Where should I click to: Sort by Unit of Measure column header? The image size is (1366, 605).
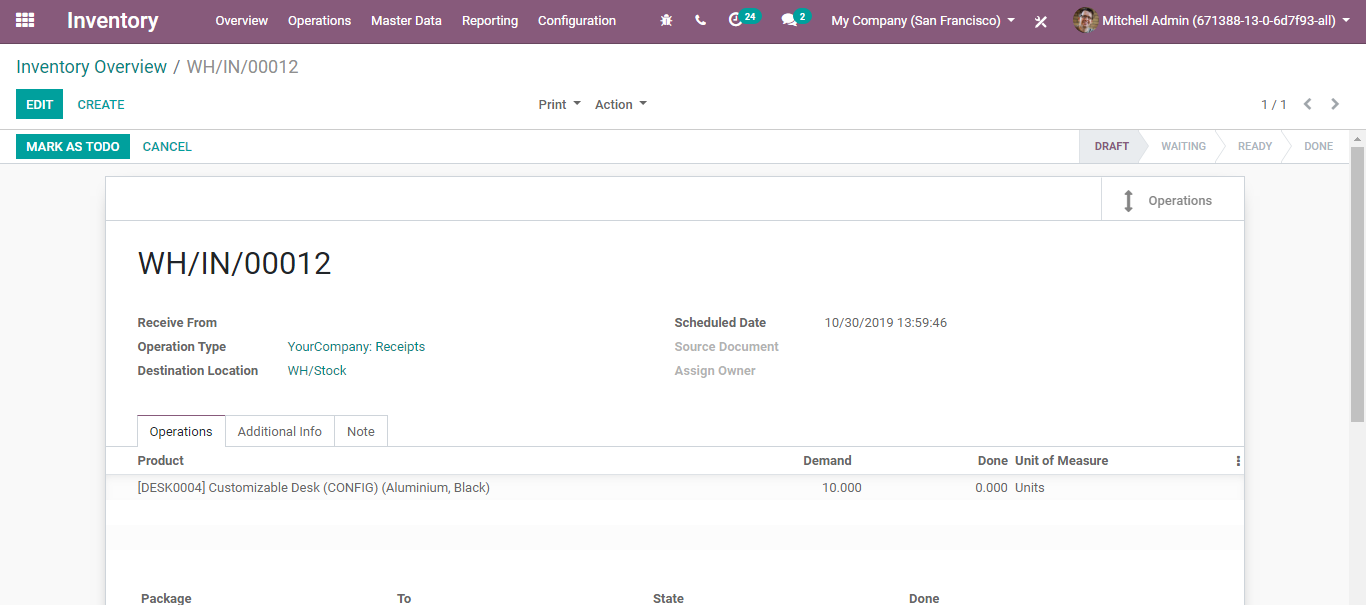(1061, 461)
